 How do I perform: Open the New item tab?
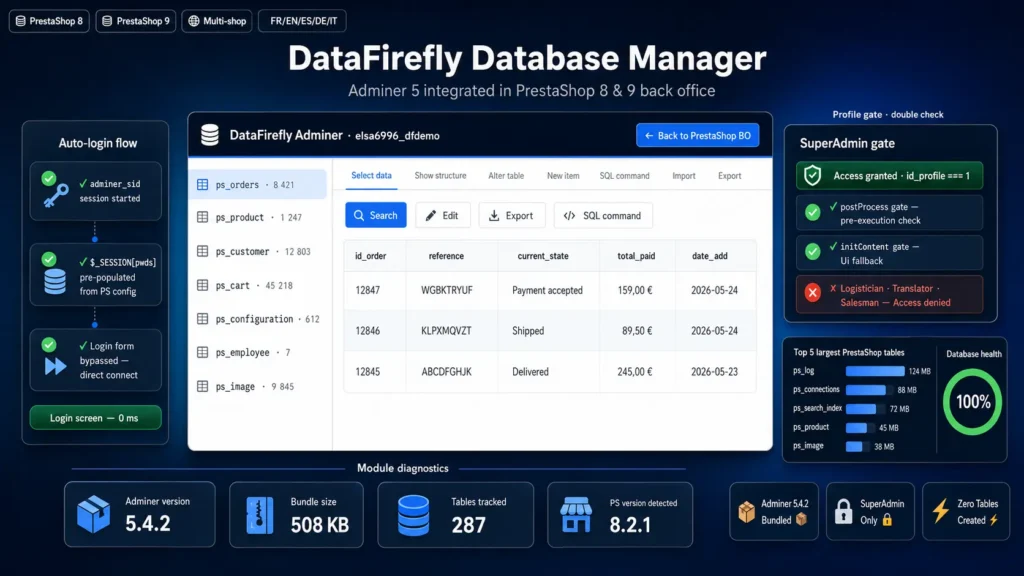coord(563,176)
